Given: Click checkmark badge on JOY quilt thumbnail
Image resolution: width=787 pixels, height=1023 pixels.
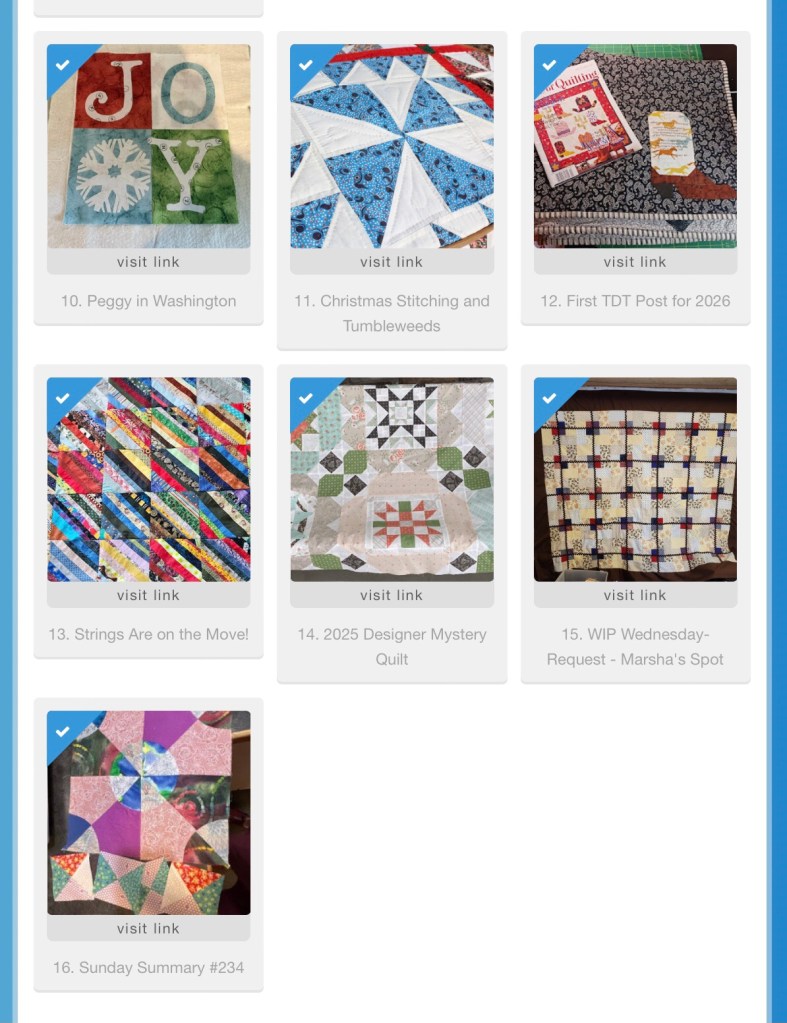Looking at the screenshot, I should 63,65.
